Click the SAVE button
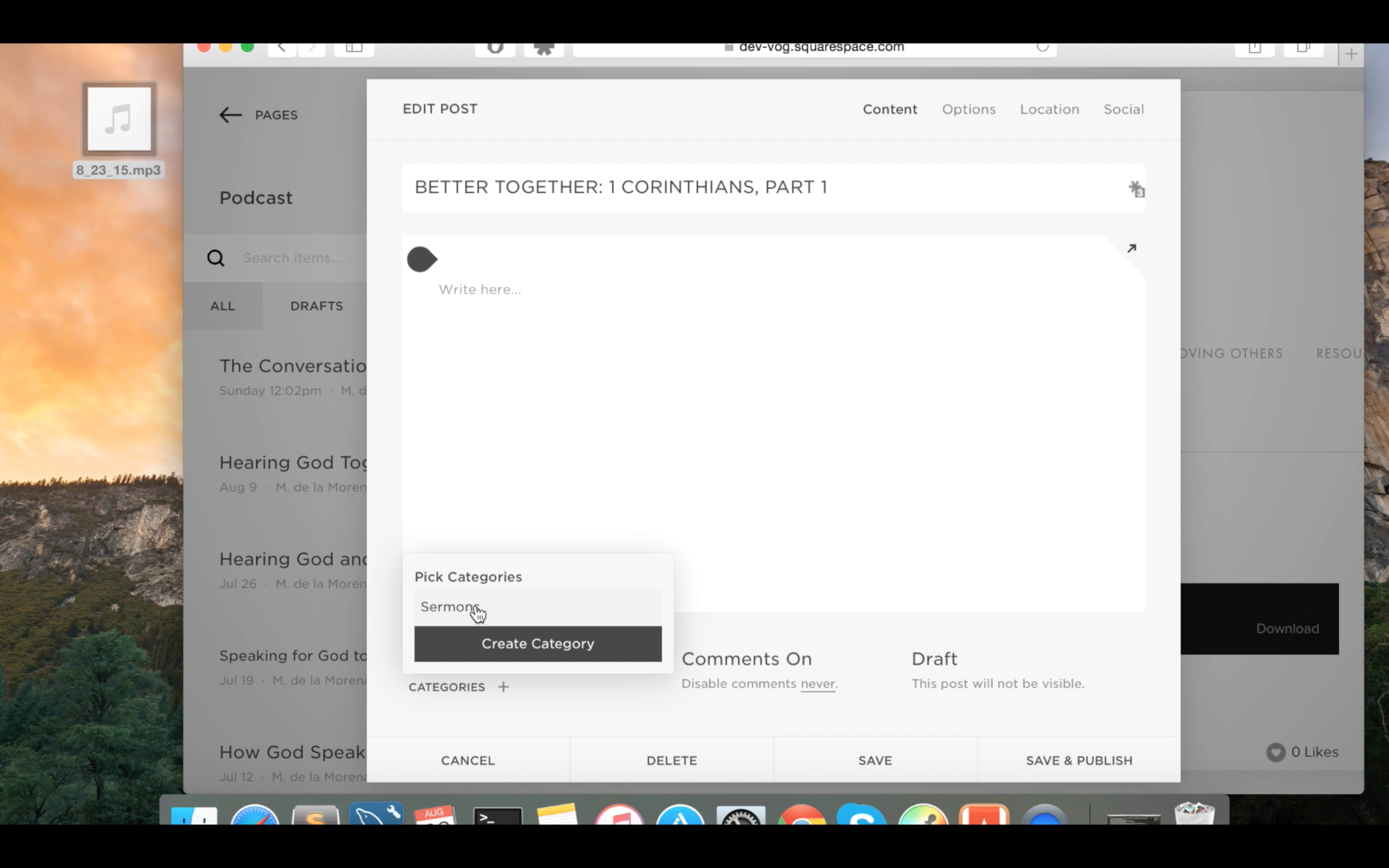 875,760
